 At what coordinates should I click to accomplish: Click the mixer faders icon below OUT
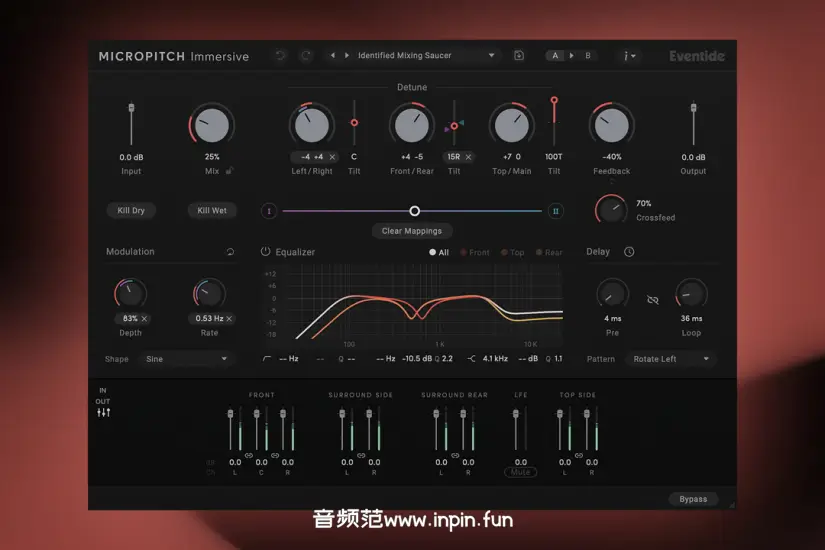click(103, 413)
